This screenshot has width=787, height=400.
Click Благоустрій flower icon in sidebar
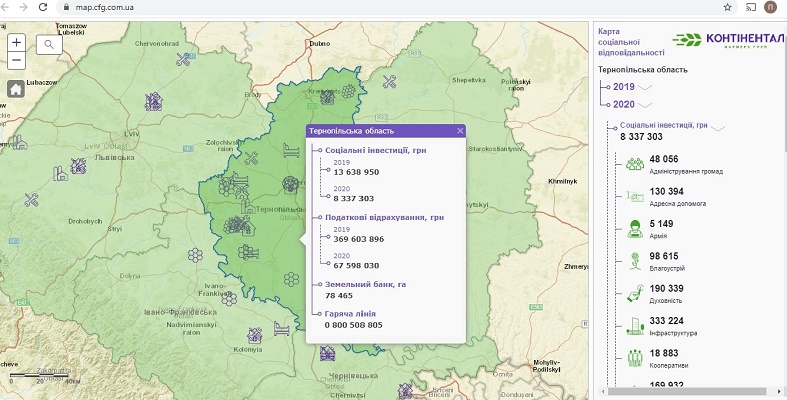[x=635, y=261]
